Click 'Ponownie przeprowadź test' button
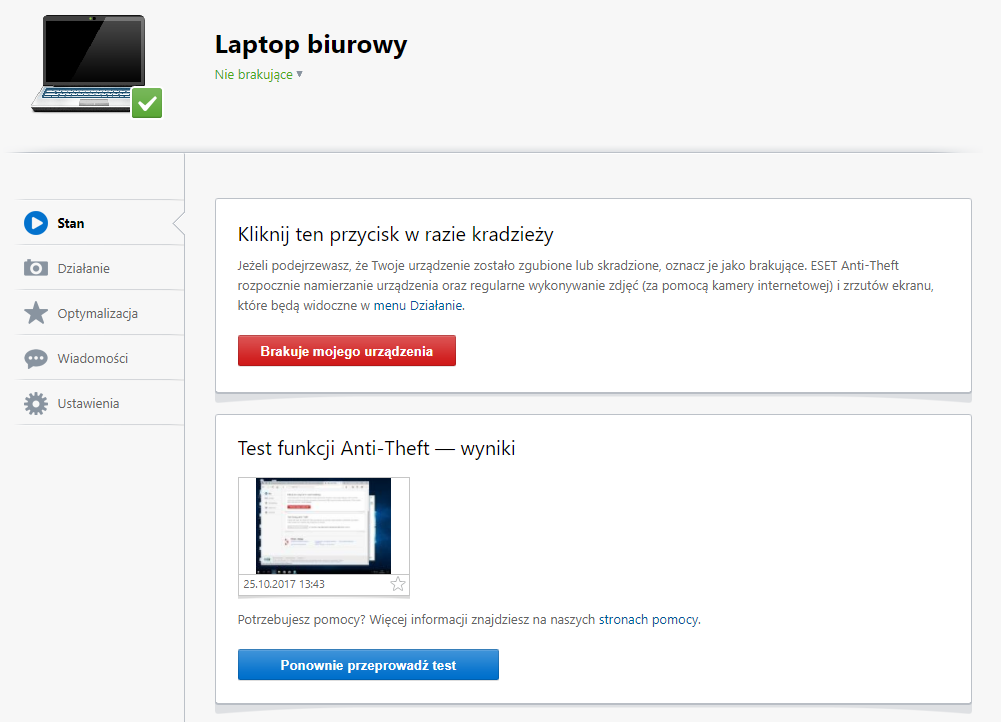The height and width of the screenshot is (722, 1001). click(x=368, y=665)
